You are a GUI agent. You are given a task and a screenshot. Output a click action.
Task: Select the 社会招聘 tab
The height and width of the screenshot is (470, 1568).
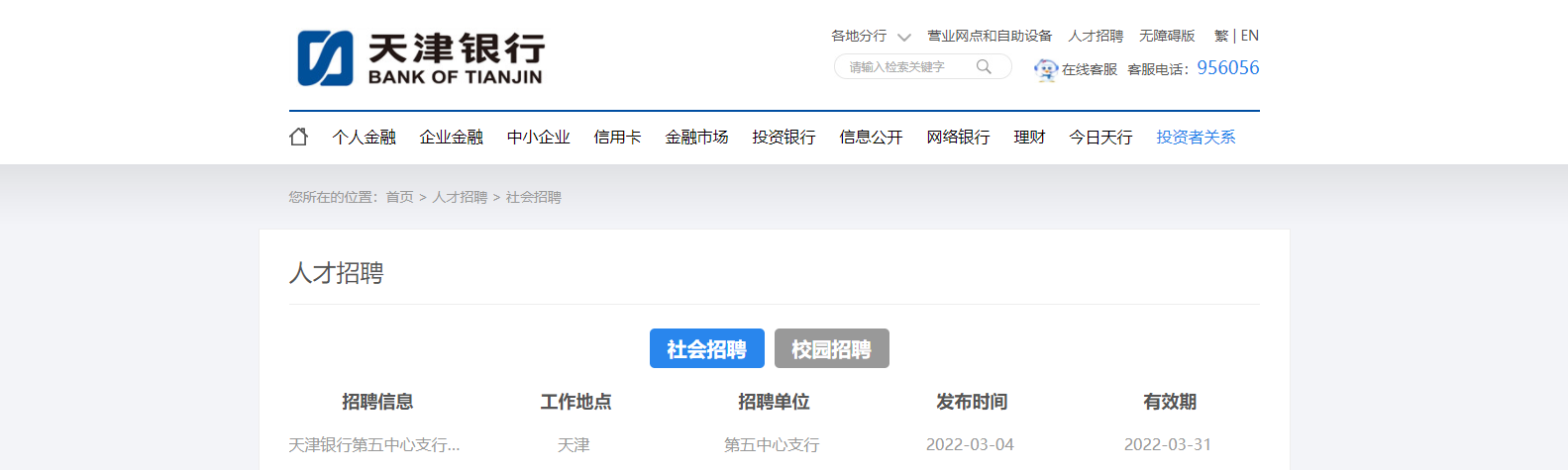tap(706, 348)
